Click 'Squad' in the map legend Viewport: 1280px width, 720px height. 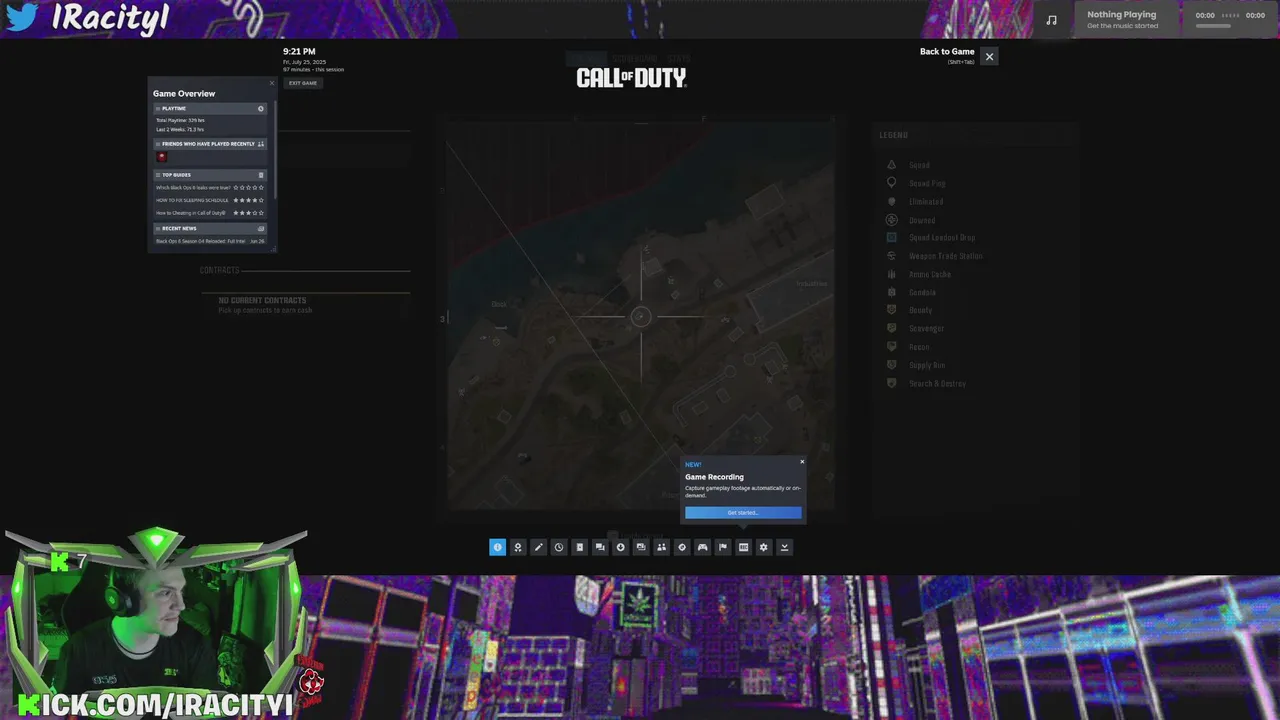click(x=919, y=165)
